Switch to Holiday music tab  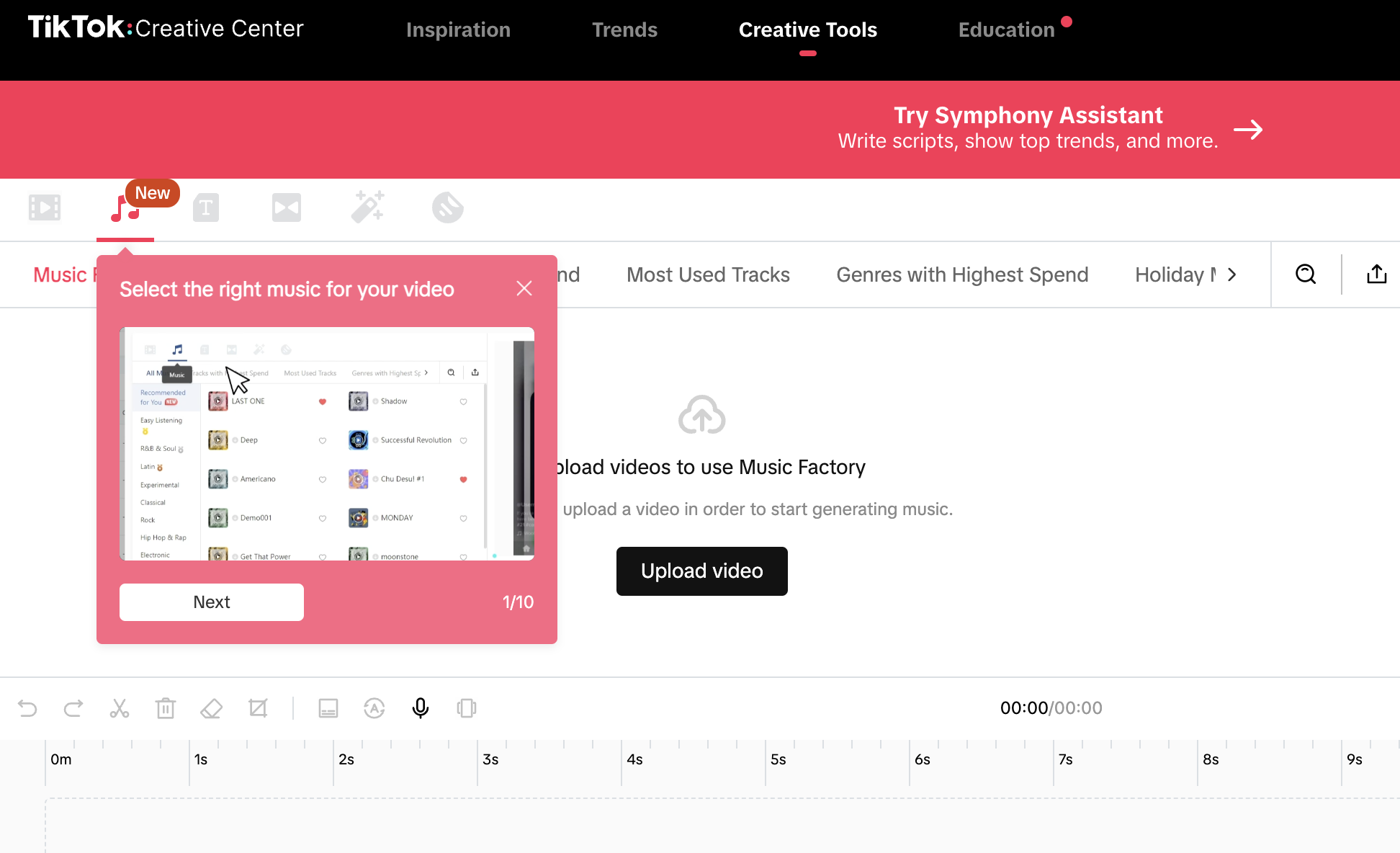1176,274
